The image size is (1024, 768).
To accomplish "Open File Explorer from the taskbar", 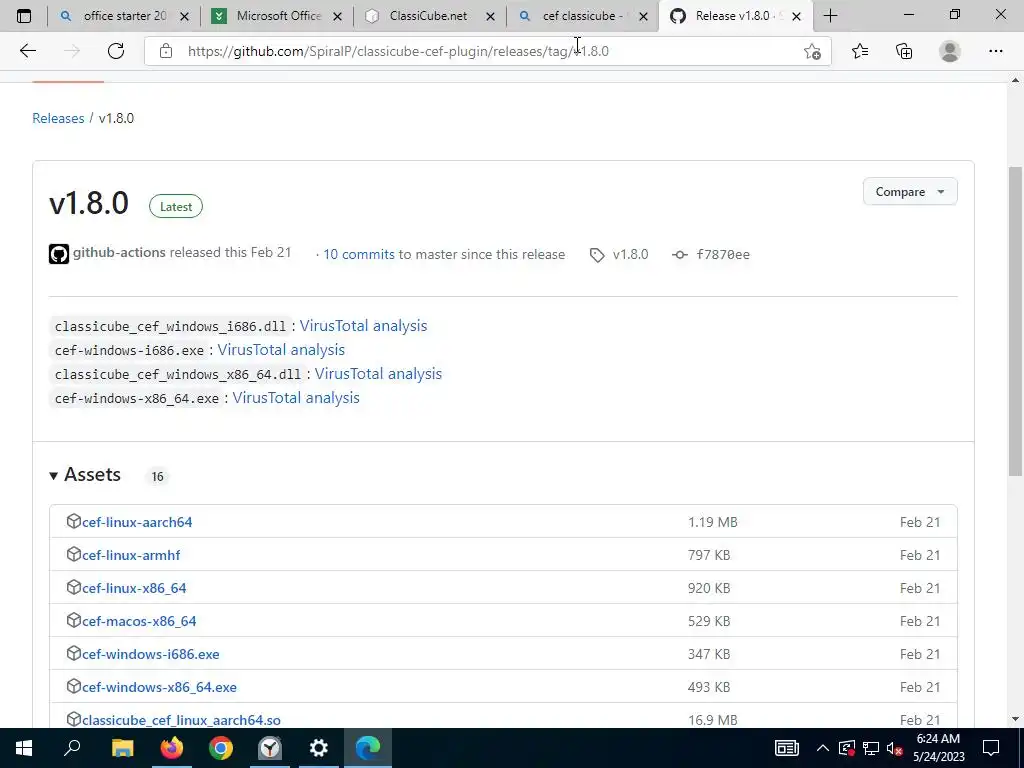I will tap(122, 748).
